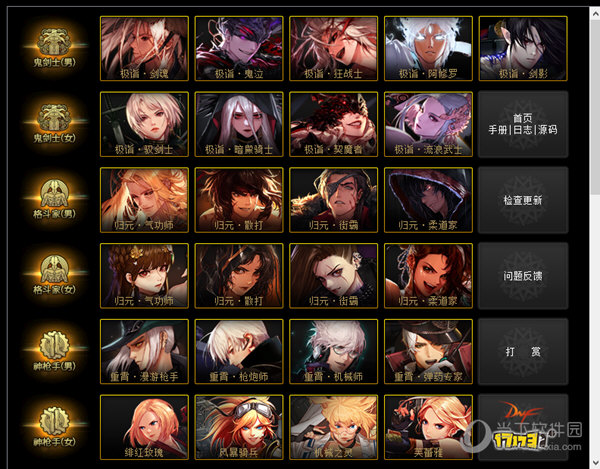Choose the female 归元·柔道家 portrait
The width and height of the screenshot is (600, 469).
428,276
